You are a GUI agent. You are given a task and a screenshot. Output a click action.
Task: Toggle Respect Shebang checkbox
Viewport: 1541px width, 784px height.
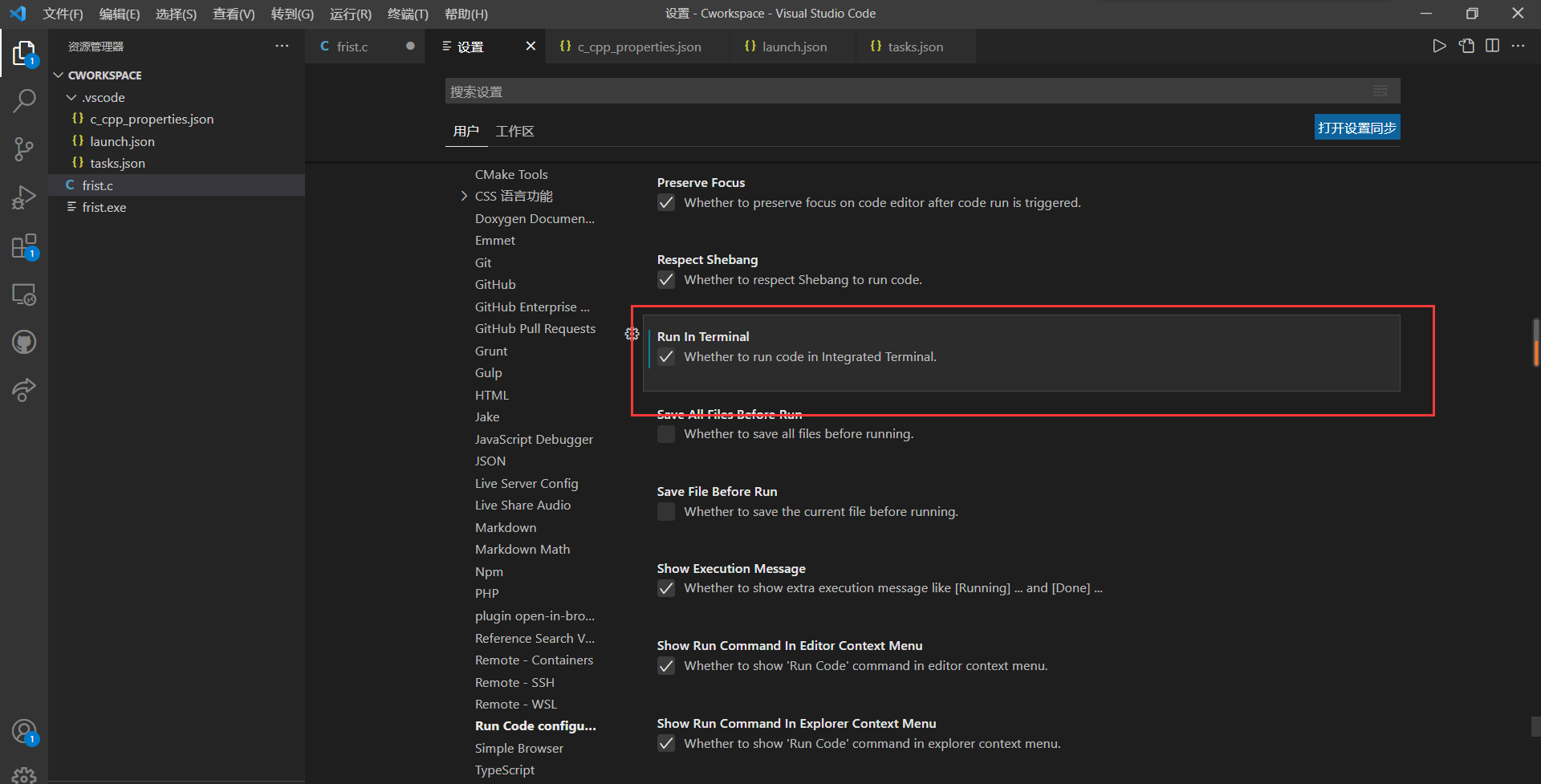(x=666, y=279)
